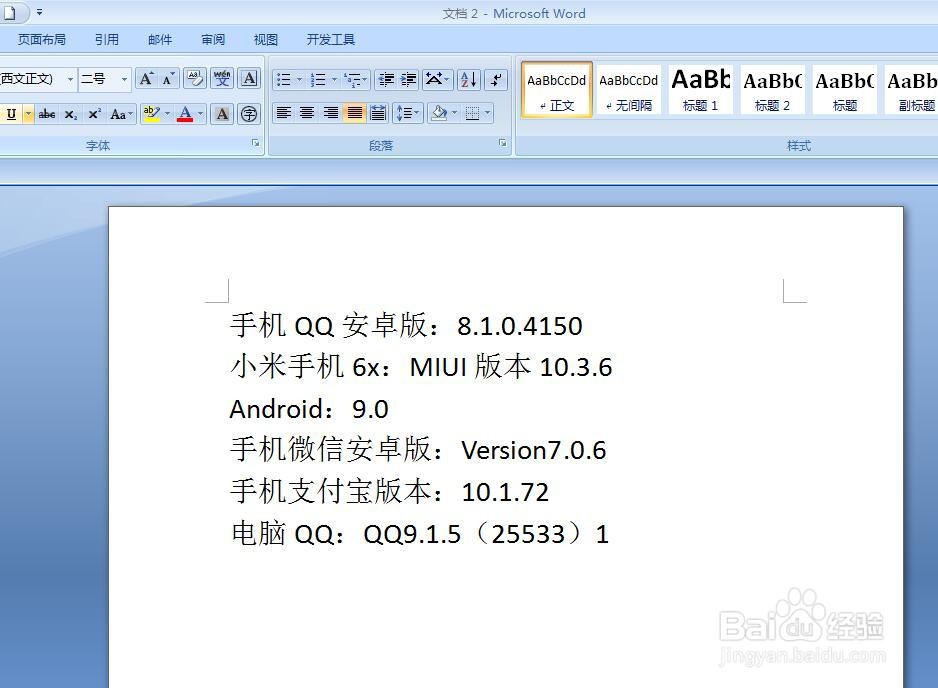Toggle underline formatting
Screen dimensions: 938x688
[11, 114]
